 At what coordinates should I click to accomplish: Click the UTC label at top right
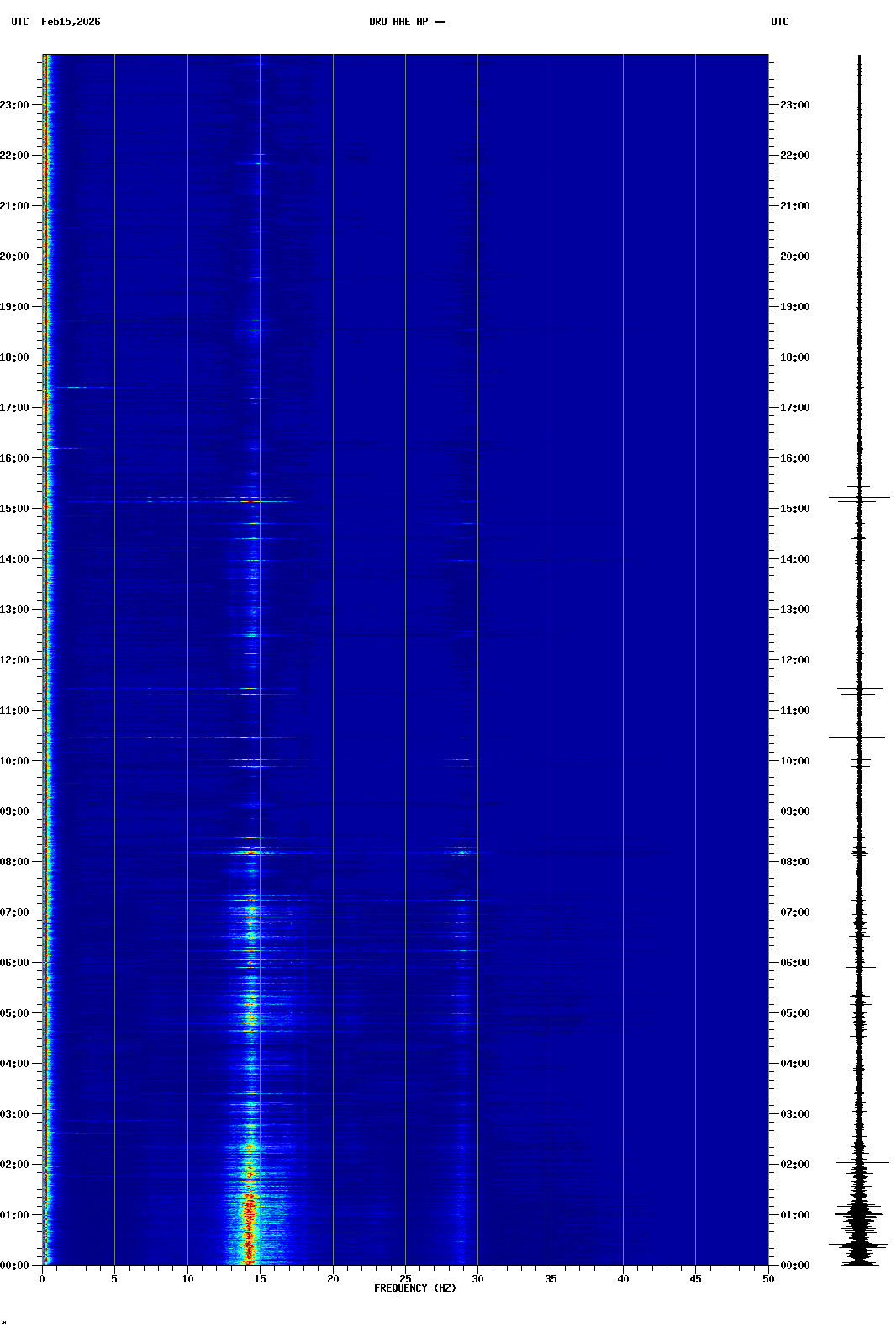pyautogui.click(x=779, y=22)
